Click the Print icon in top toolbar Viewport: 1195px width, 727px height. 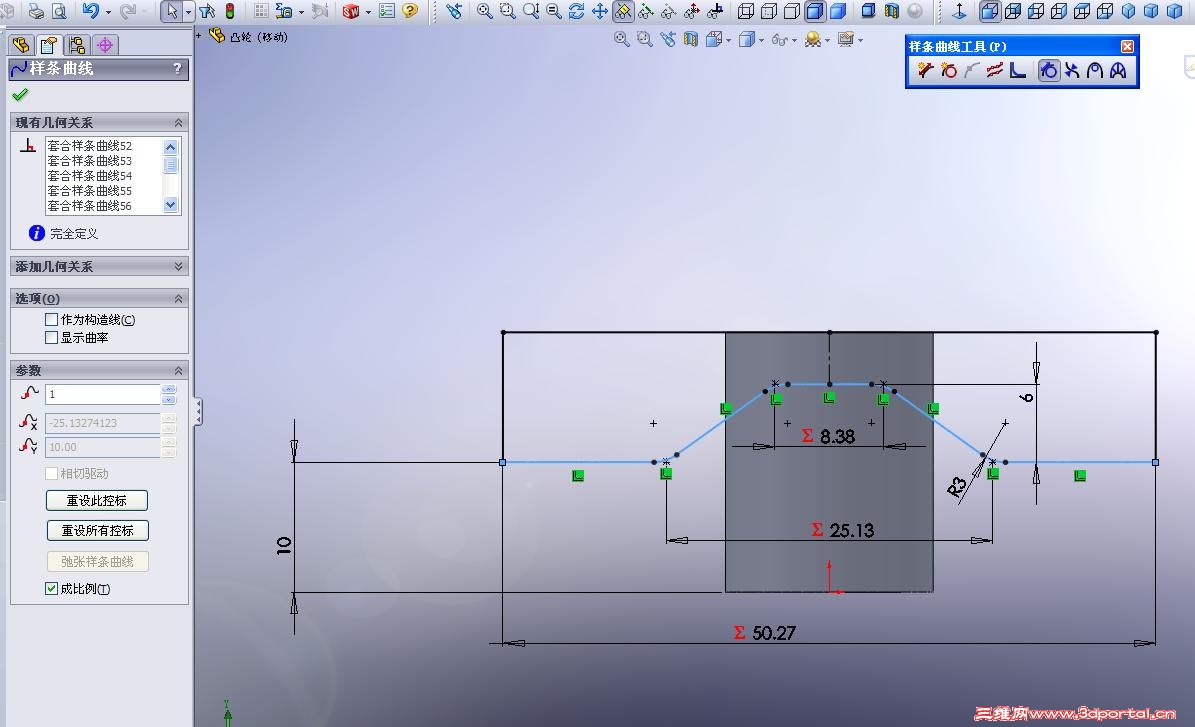35,11
